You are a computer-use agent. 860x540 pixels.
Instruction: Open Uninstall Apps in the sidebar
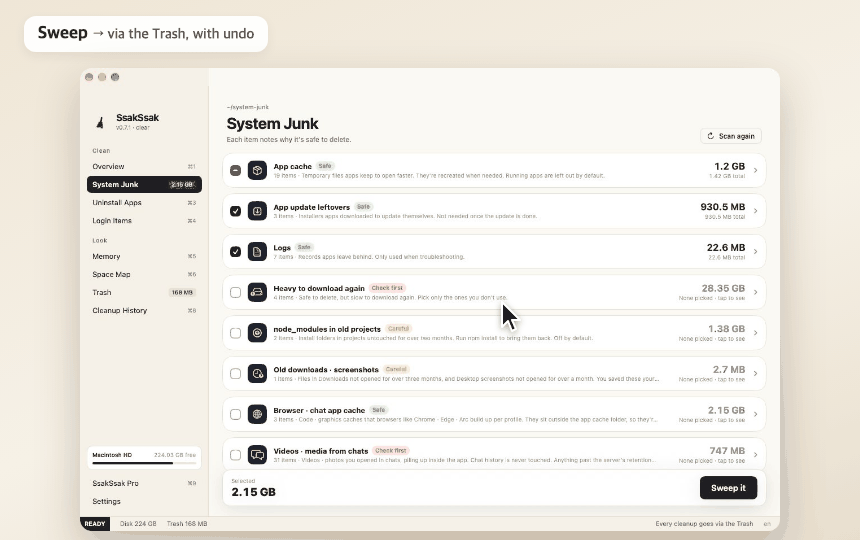click(144, 202)
